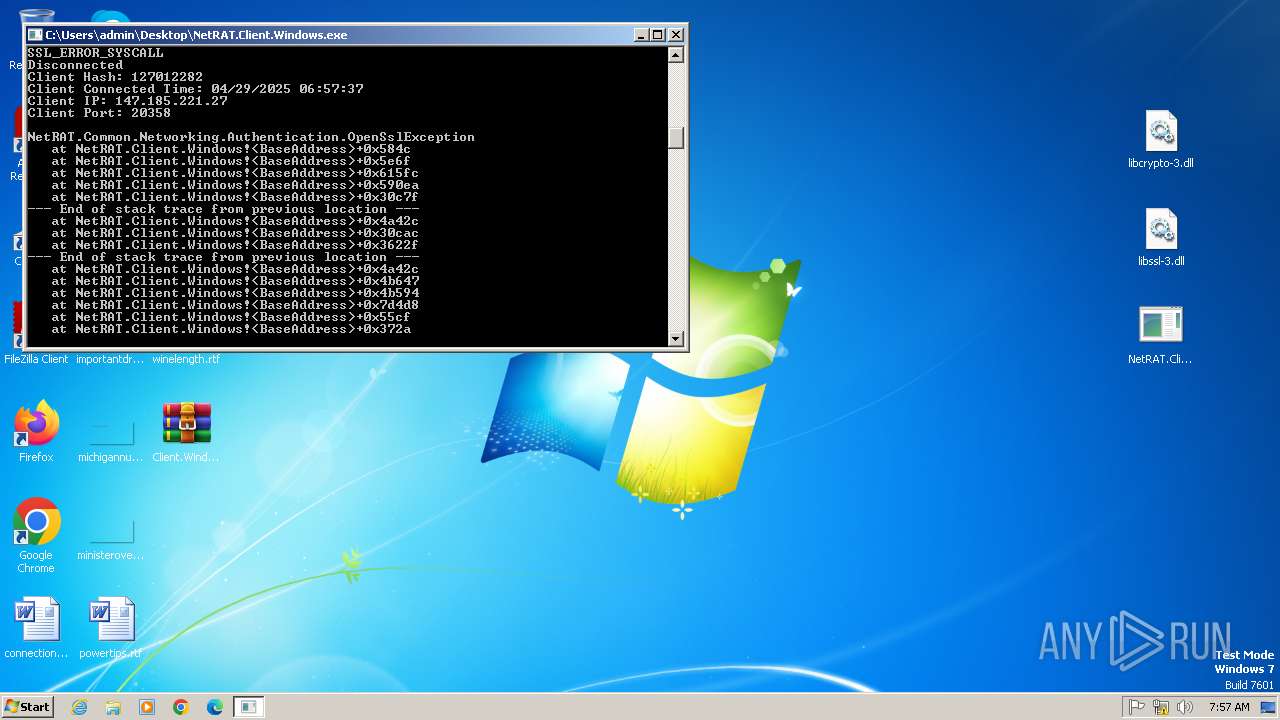Click the Disconnected line in the console
Screen dimensions: 1280x720
click(75, 65)
